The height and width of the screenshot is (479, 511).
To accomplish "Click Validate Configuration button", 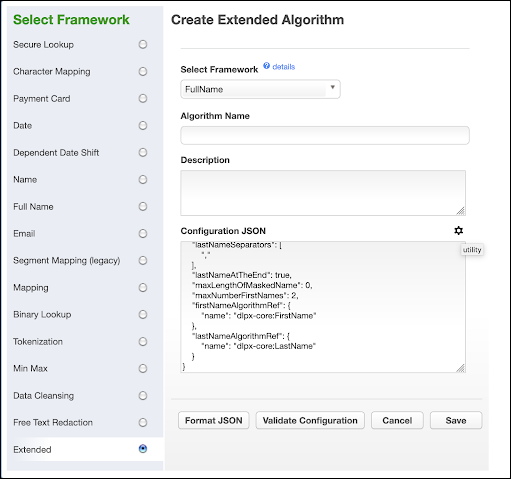I will (x=310, y=420).
